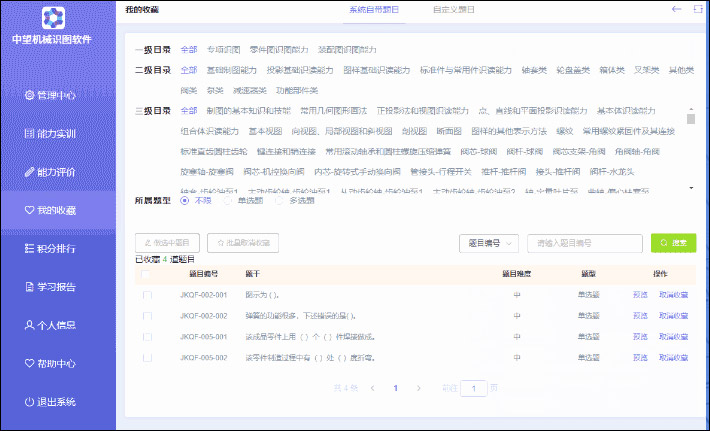Click the green 搜索 button

pos(673,242)
